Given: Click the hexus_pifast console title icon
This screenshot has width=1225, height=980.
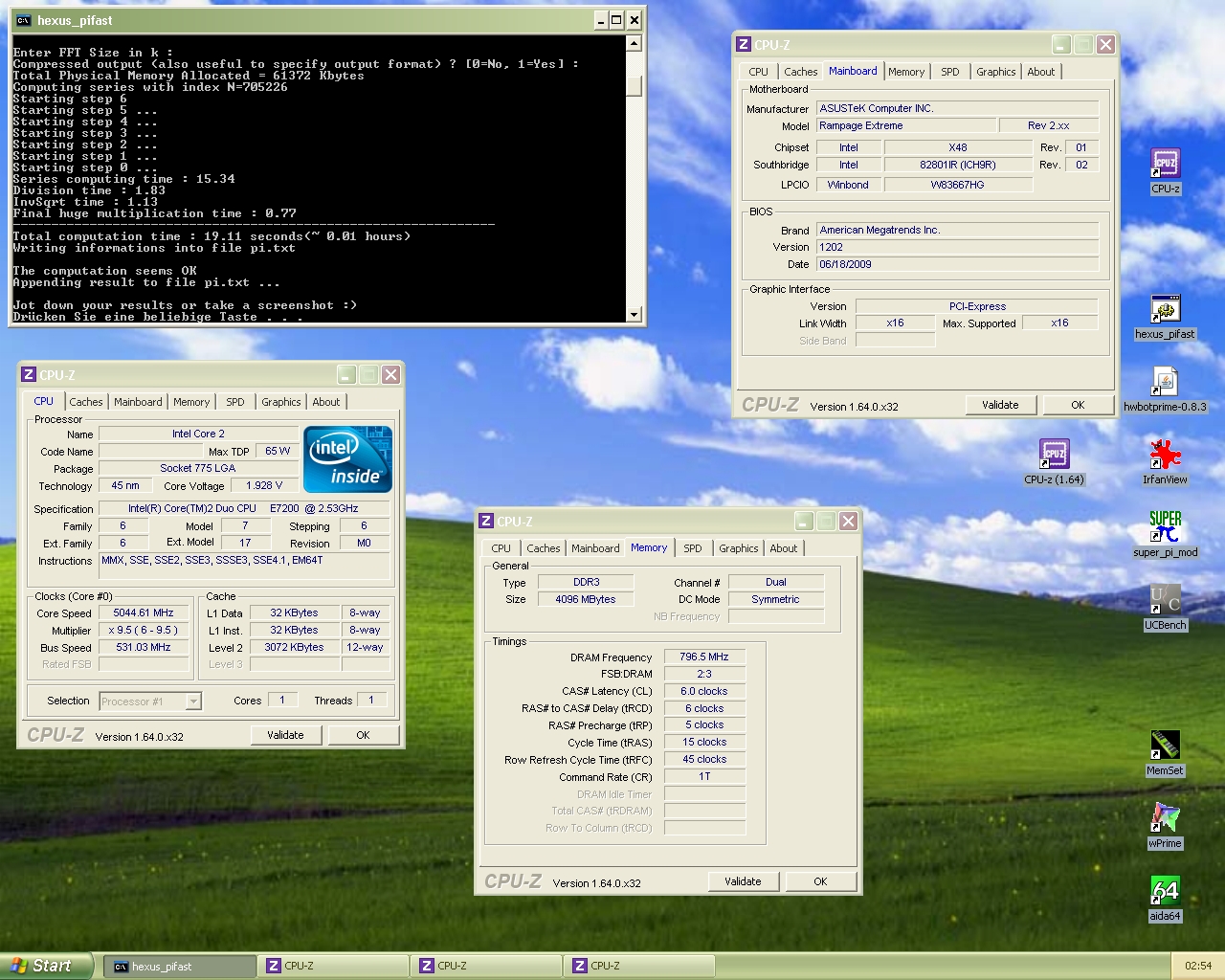Looking at the screenshot, I should pos(23,20).
